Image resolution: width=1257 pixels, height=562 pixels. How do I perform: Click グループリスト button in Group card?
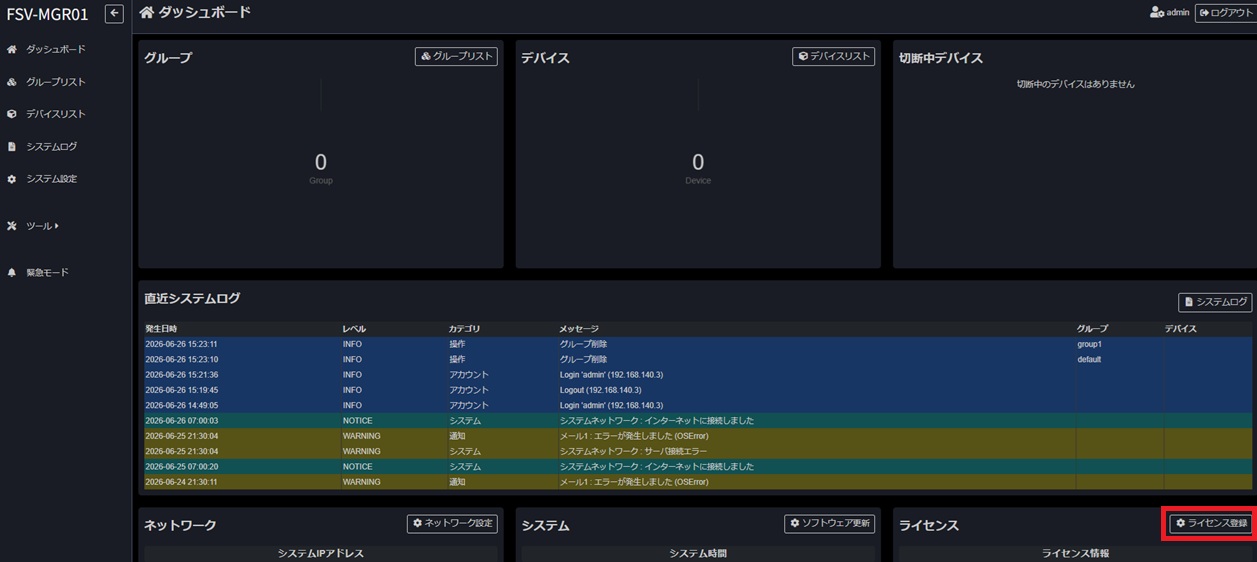(x=456, y=57)
